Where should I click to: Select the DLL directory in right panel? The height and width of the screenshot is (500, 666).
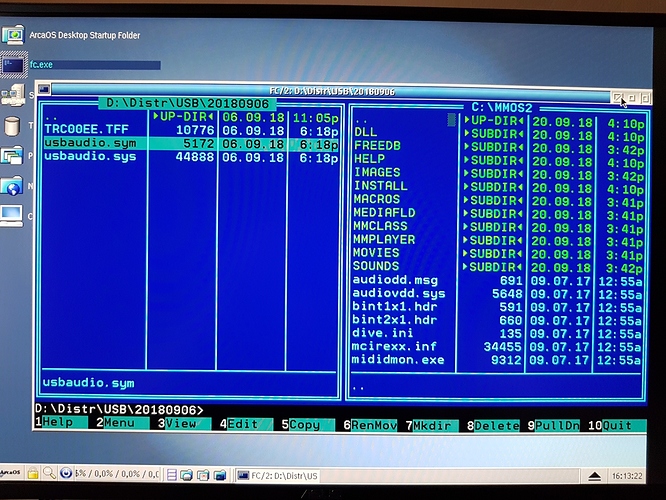click(x=365, y=132)
